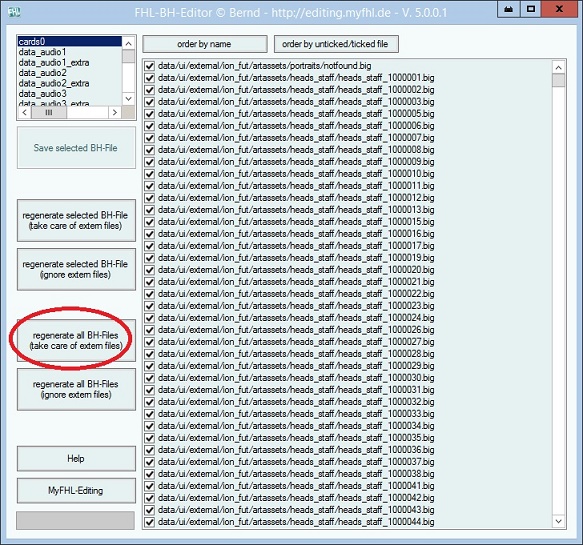583x545 pixels.
Task: Click regenerate all BH-Files (take care of extern files)
Action: [76, 341]
